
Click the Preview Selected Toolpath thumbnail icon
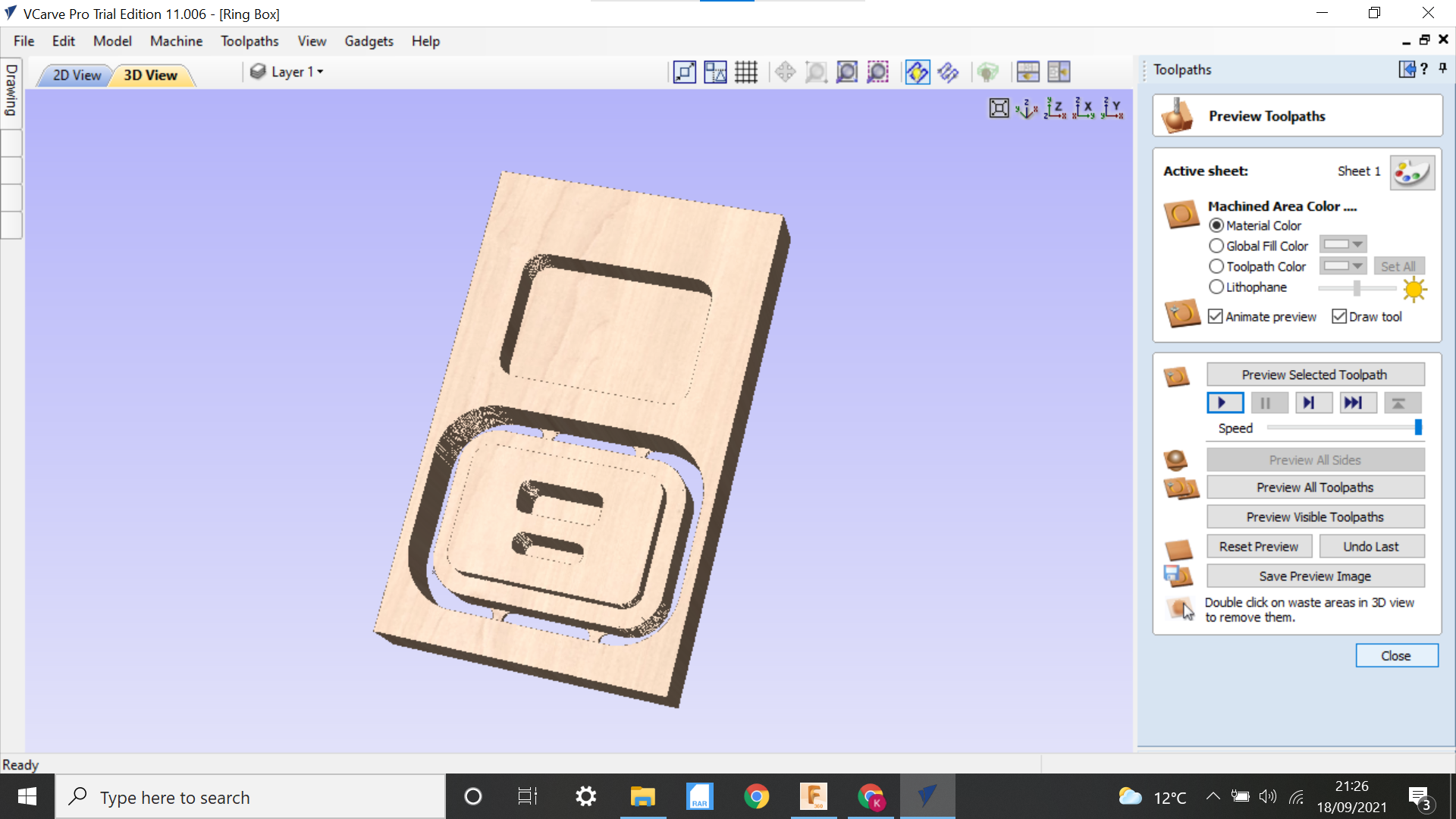1178,377
